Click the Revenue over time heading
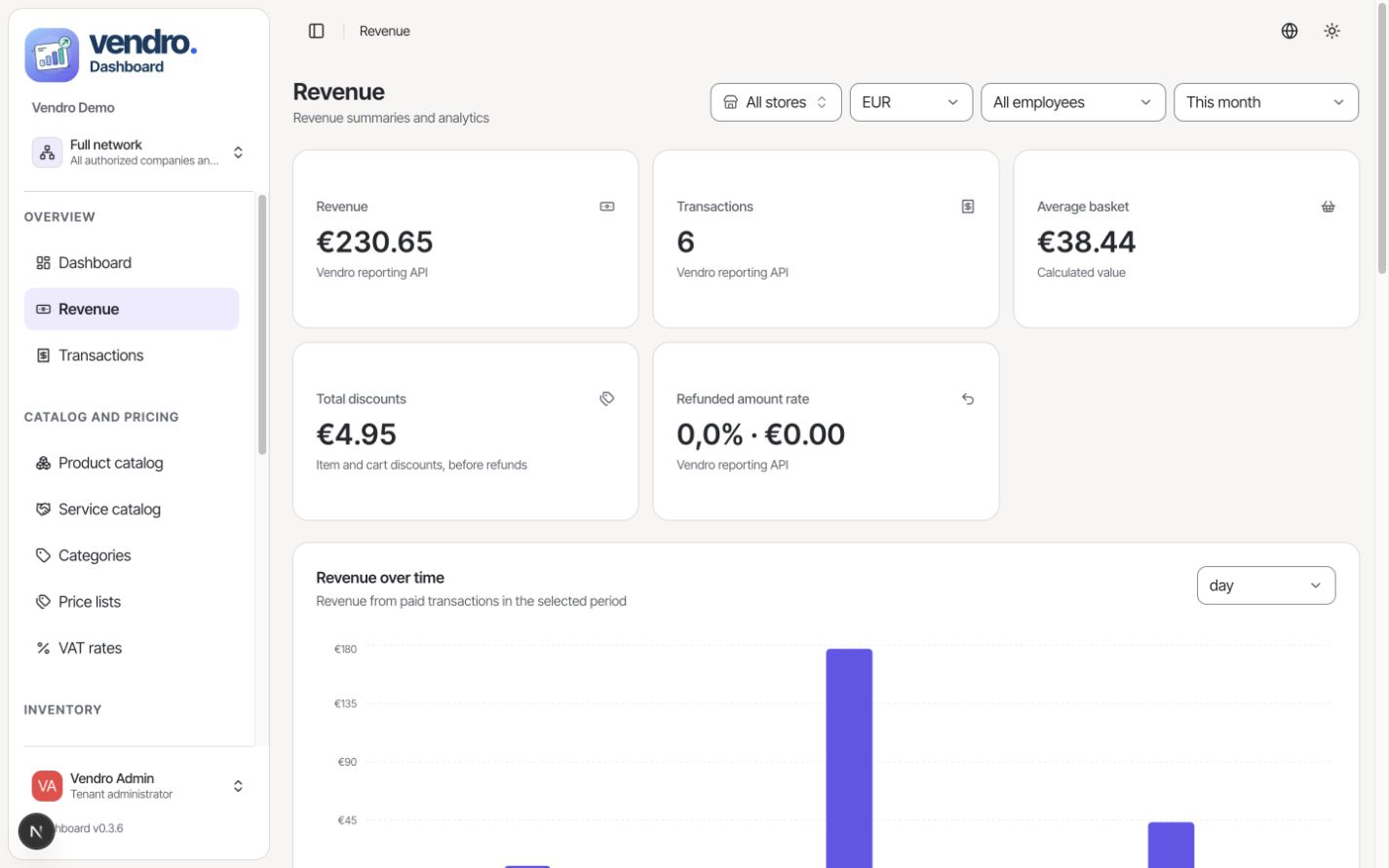 pos(380,578)
